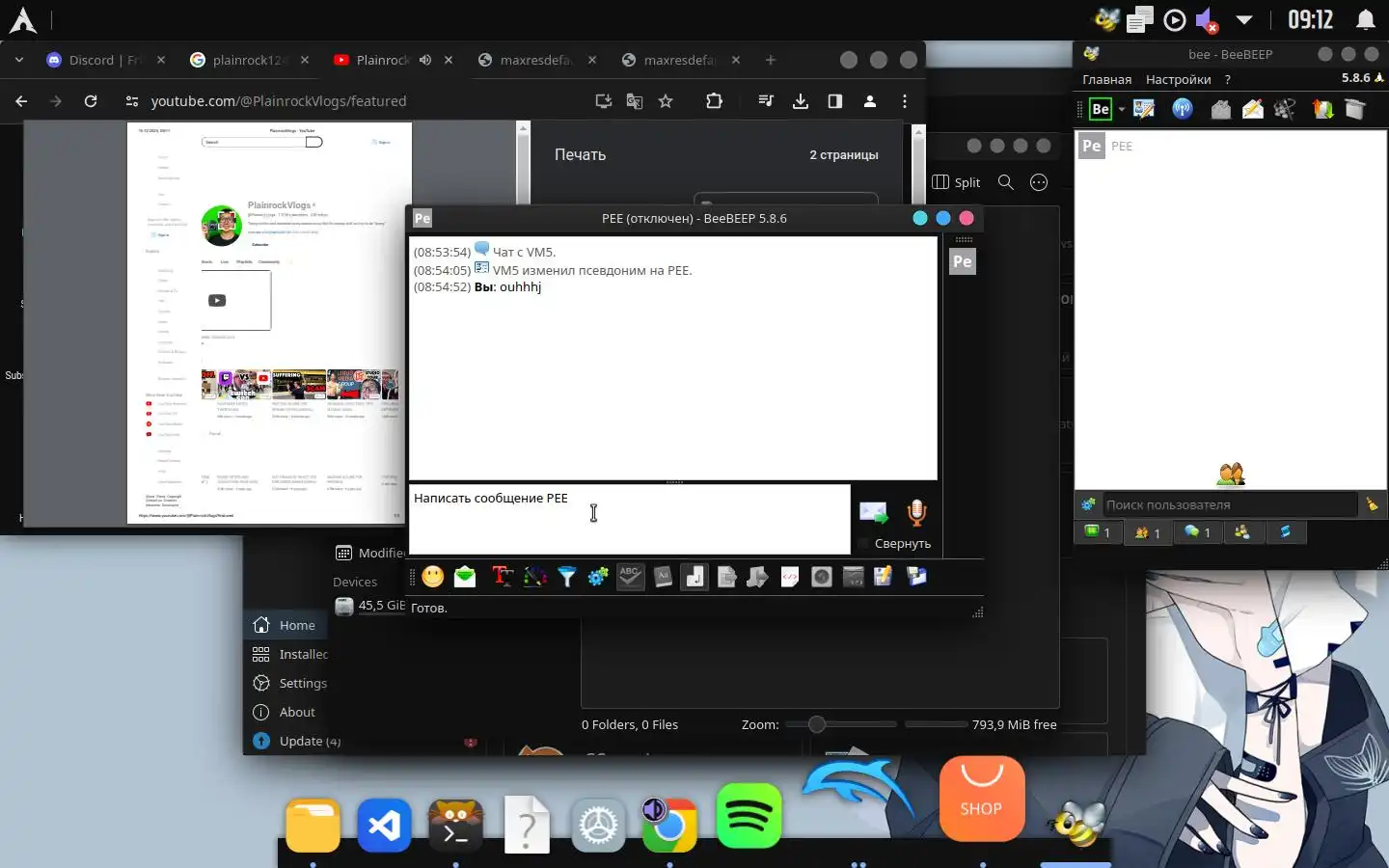The image size is (1389, 868).
Task: Open the font color palette icon
Action: [534, 577]
